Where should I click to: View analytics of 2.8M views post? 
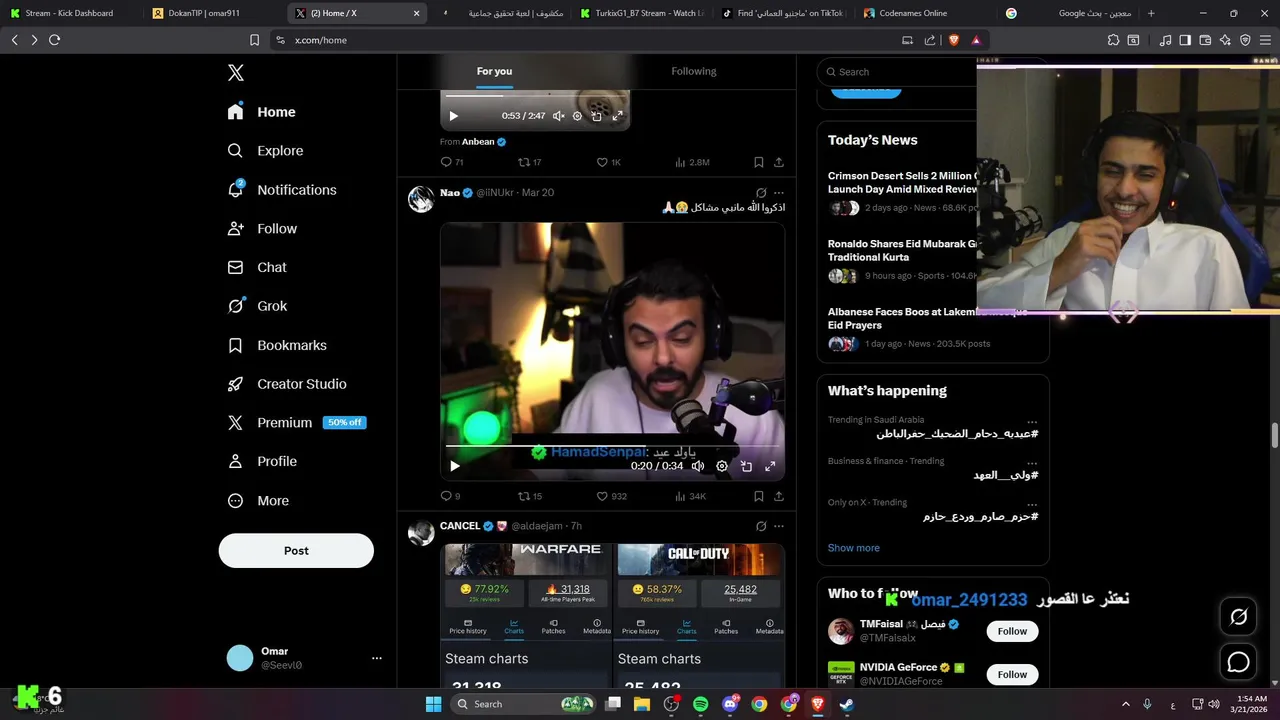(x=692, y=162)
